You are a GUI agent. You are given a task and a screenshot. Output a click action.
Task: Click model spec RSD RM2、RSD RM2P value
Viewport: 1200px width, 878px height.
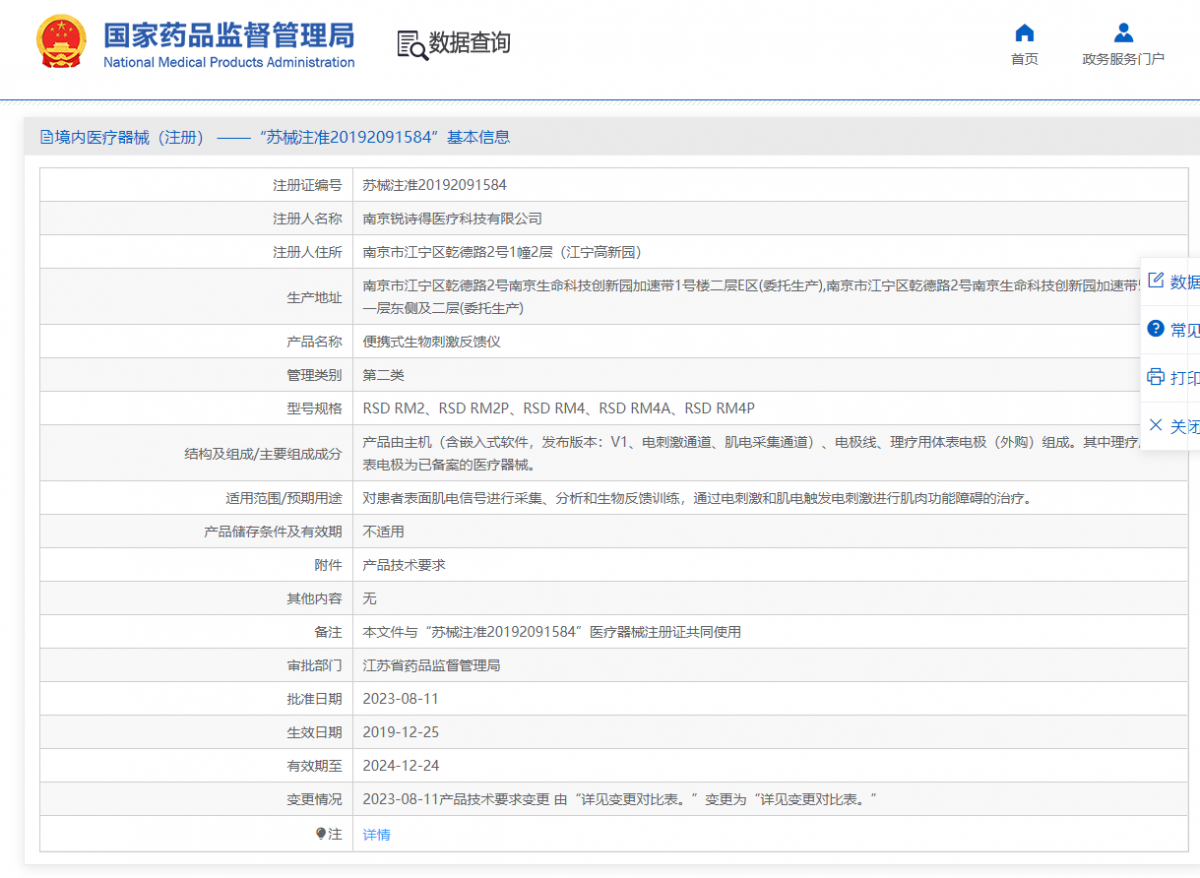click(559, 408)
